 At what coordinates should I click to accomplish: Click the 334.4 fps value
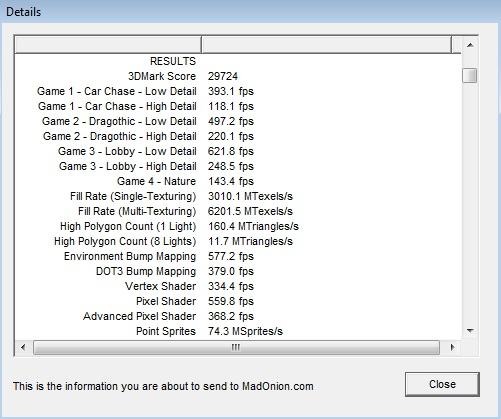click(x=231, y=286)
